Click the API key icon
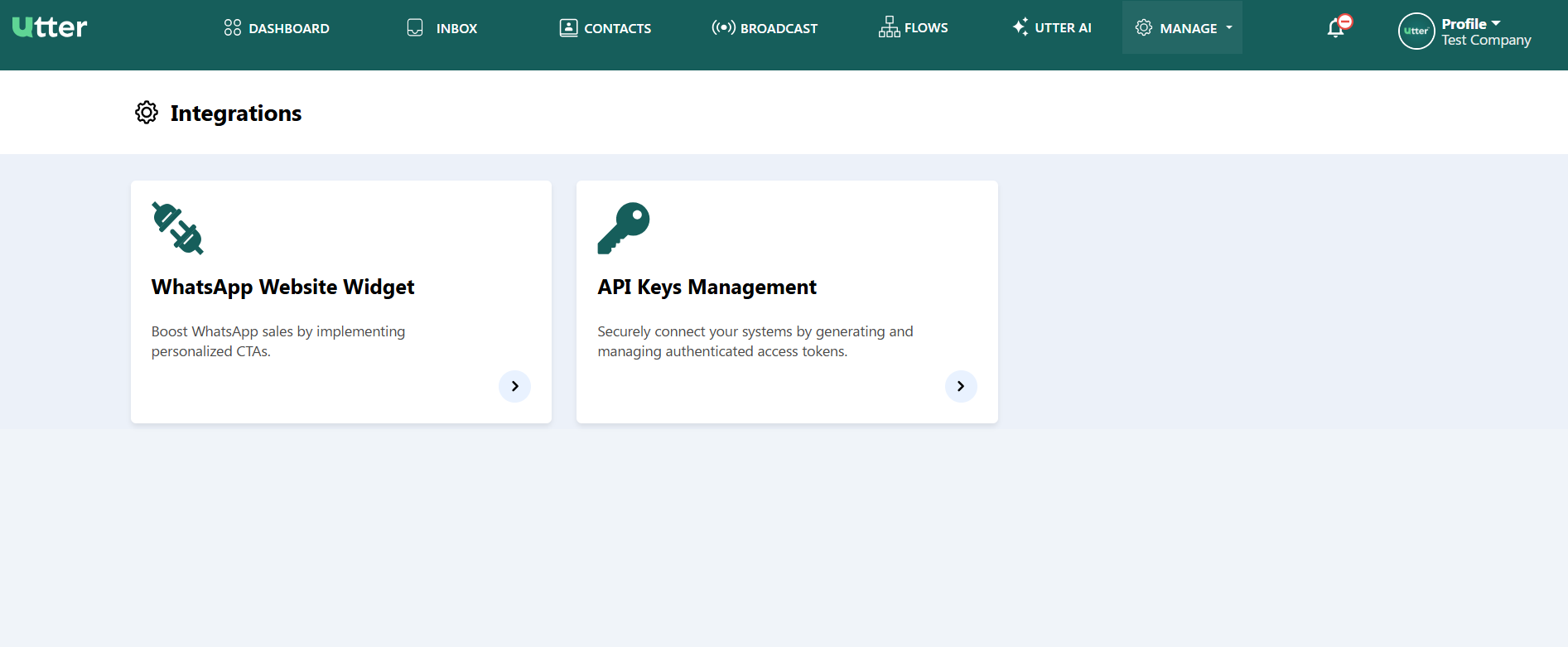Viewport: 1568px width, 647px height. pos(624,228)
